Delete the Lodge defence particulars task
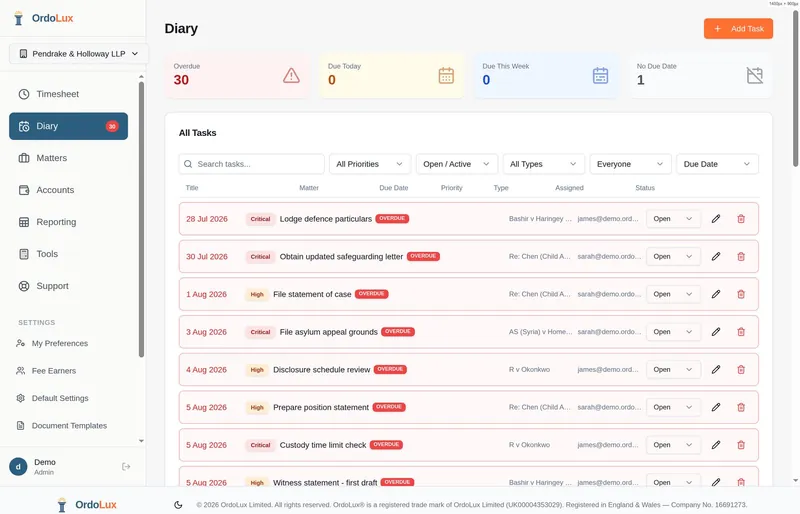 pos(741,218)
